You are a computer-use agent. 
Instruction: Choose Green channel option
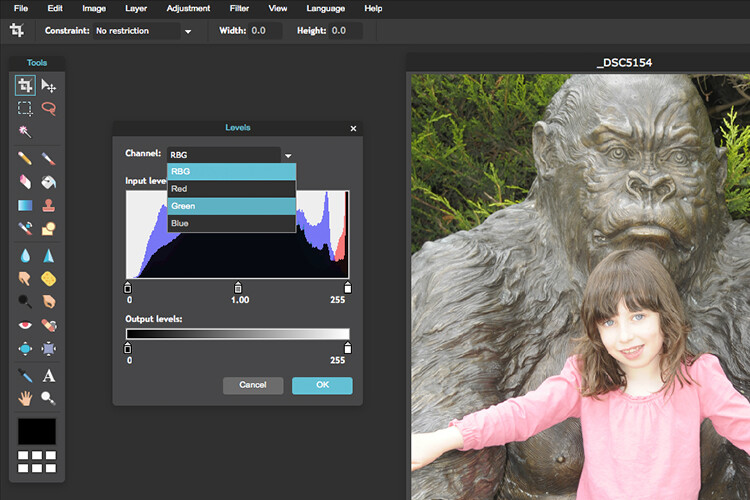pos(232,206)
